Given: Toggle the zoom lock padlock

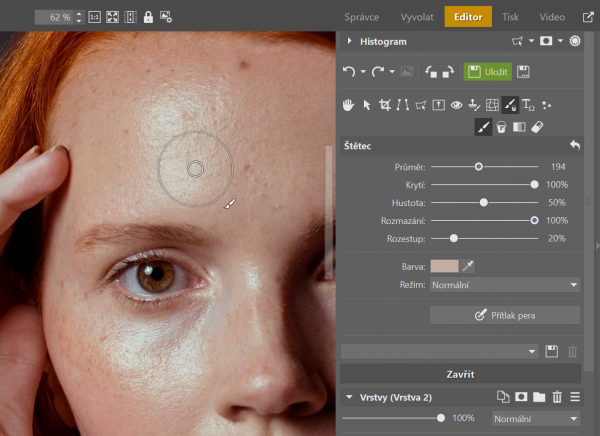Looking at the screenshot, I should [x=148, y=17].
